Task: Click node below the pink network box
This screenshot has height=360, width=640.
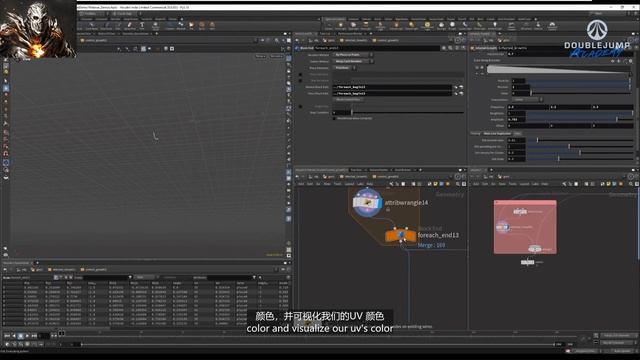Action: (527, 262)
